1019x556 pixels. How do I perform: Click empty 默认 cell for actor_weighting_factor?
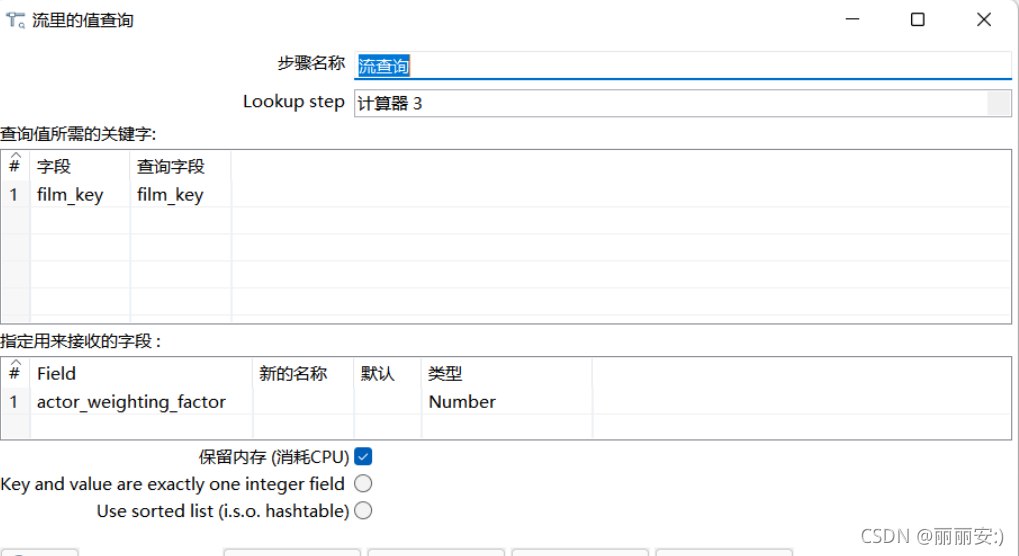(x=388, y=402)
